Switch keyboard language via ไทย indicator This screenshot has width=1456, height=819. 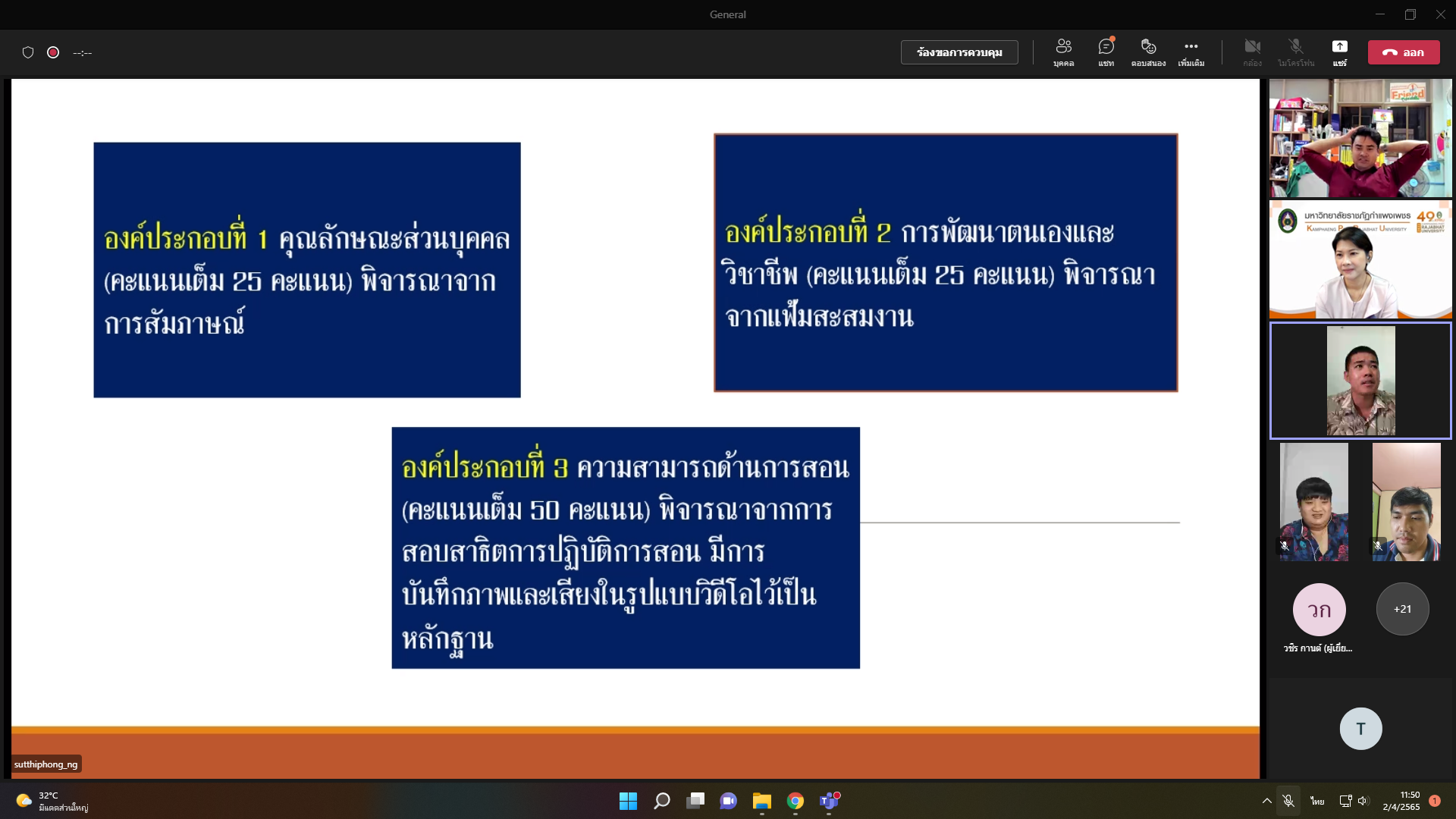point(1317,801)
